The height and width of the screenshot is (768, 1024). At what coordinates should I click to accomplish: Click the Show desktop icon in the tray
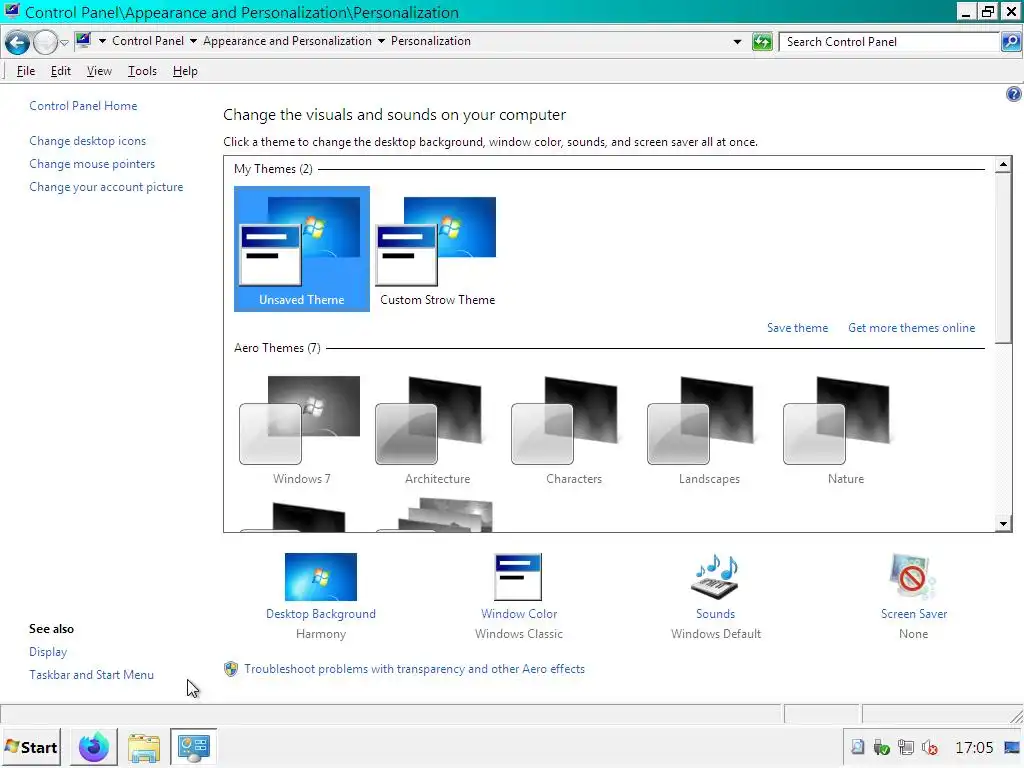click(x=1012, y=747)
